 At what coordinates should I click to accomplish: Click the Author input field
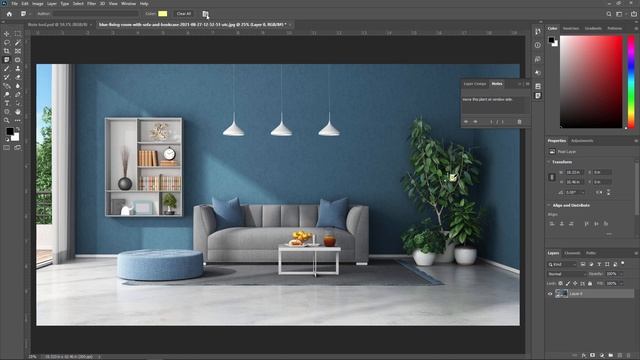coord(96,14)
